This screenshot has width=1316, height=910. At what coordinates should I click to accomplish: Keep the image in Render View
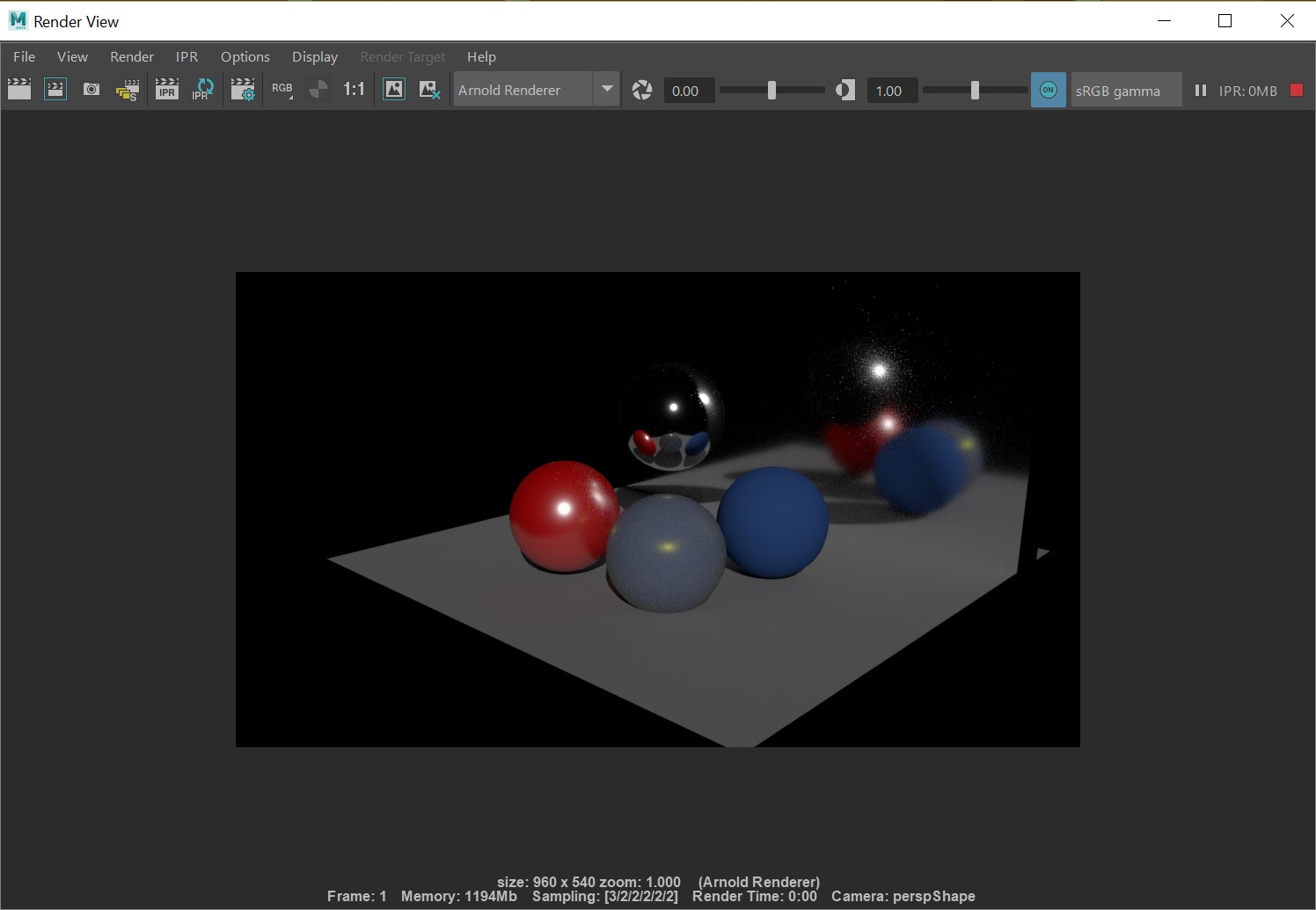point(393,89)
